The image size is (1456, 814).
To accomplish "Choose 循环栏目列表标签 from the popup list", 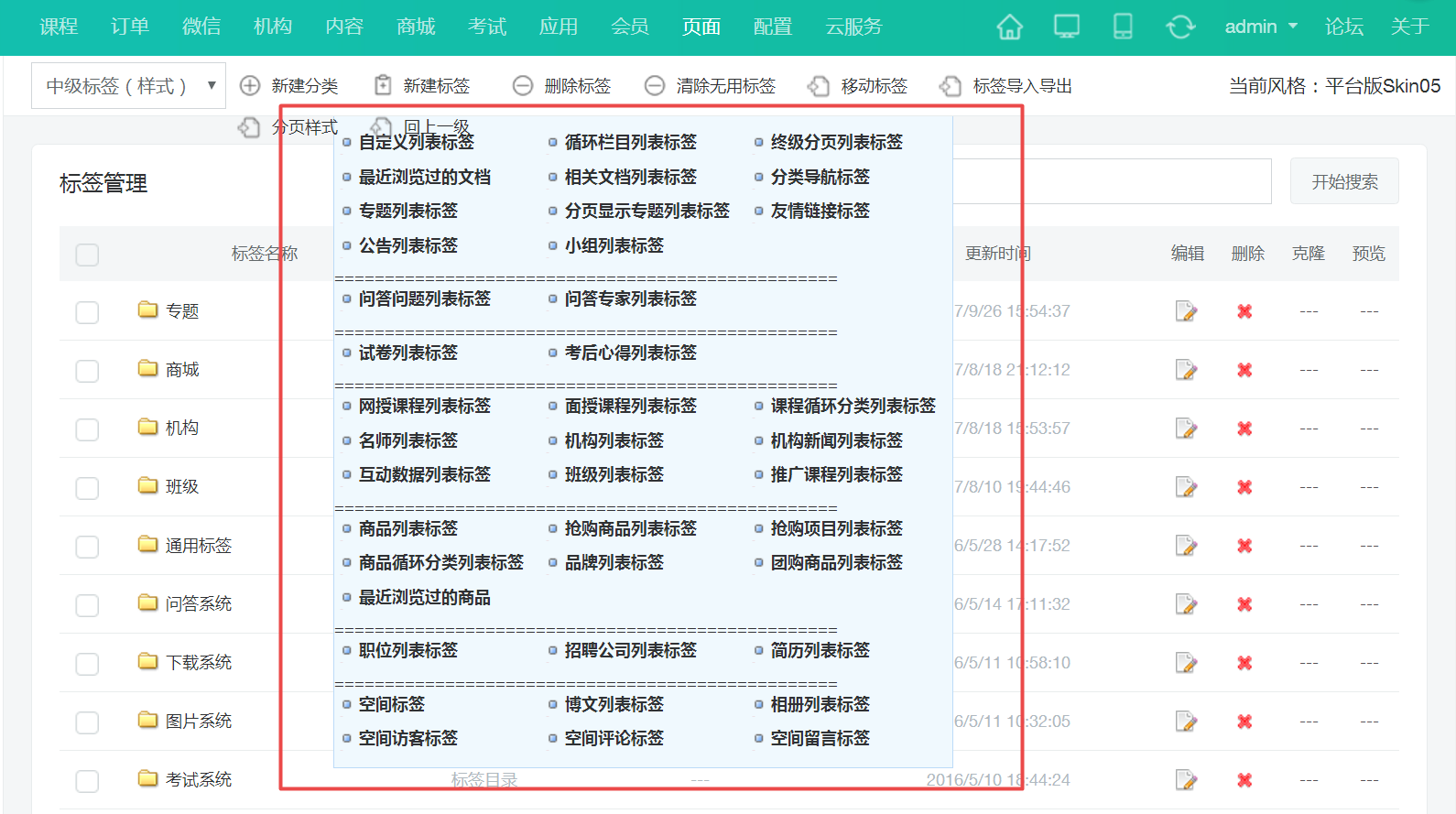I will pyautogui.click(x=630, y=142).
